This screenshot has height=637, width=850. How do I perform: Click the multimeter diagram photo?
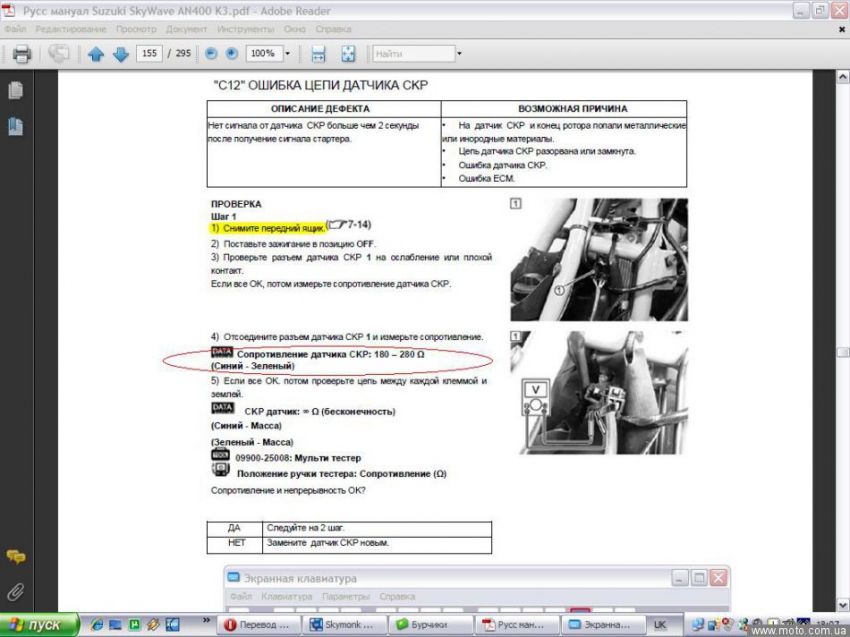[x=599, y=393]
